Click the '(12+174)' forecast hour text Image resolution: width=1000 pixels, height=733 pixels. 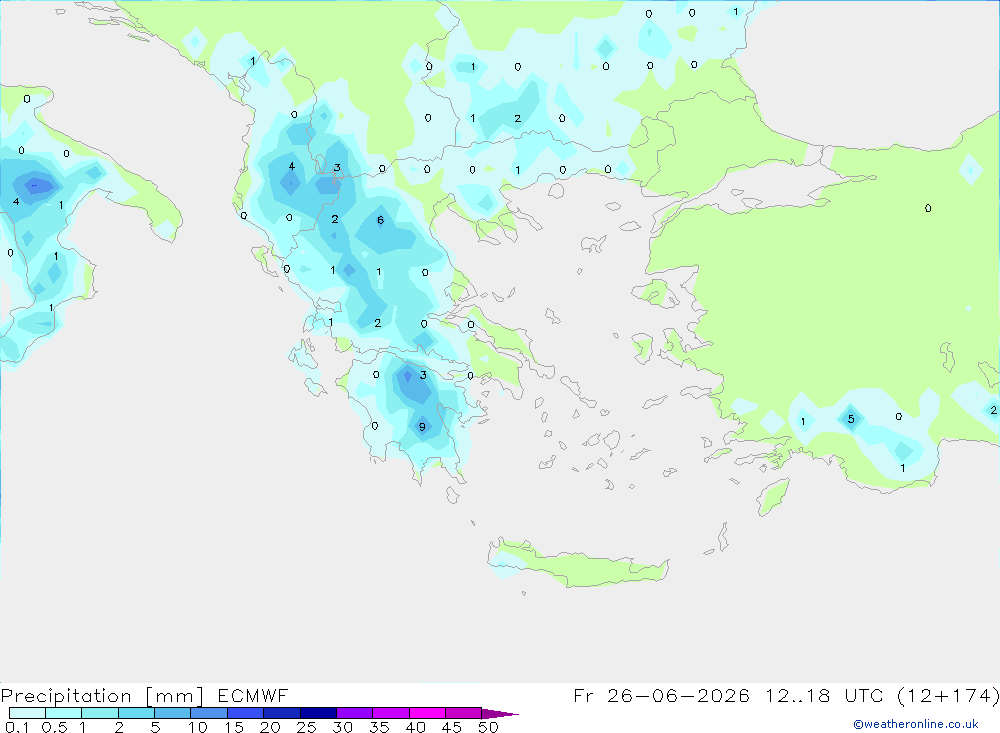pyautogui.click(x=948, y=695)
